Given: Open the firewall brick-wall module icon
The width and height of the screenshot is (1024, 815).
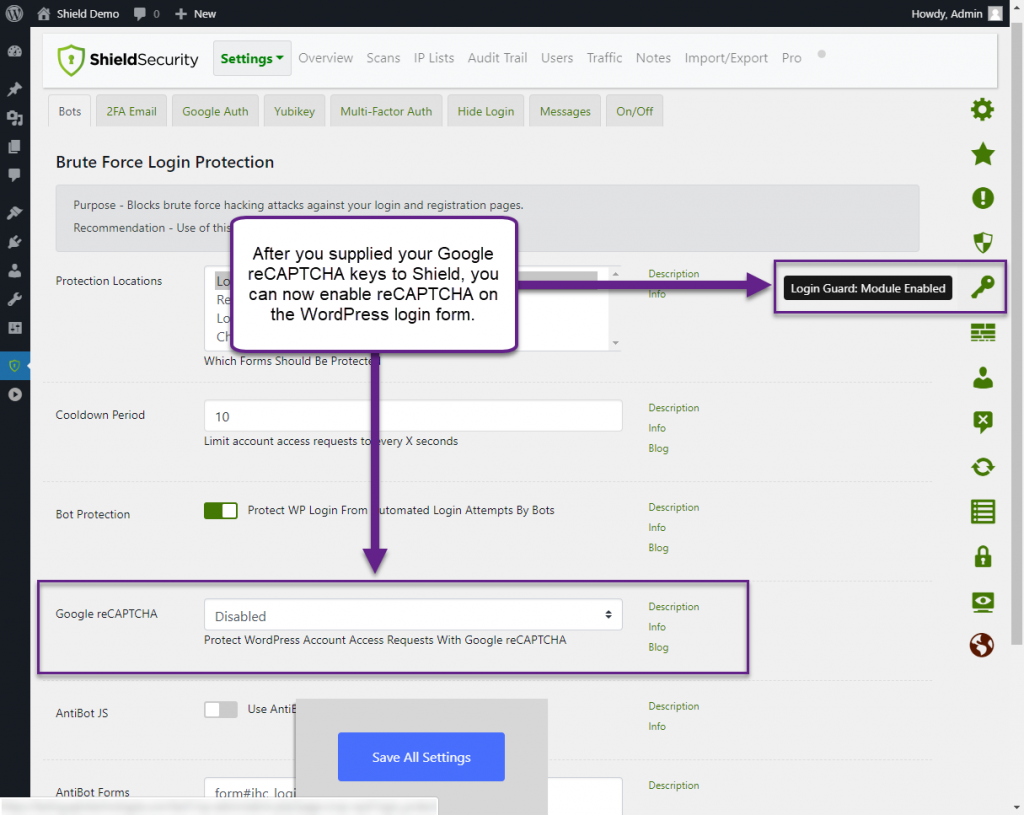Looking at the screenshot, I should tap(982, 332).
